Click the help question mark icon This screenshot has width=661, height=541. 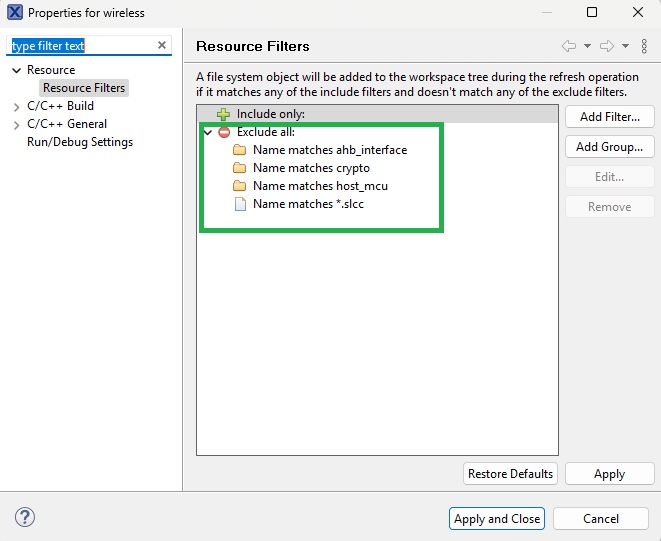(x=26, y=517)
